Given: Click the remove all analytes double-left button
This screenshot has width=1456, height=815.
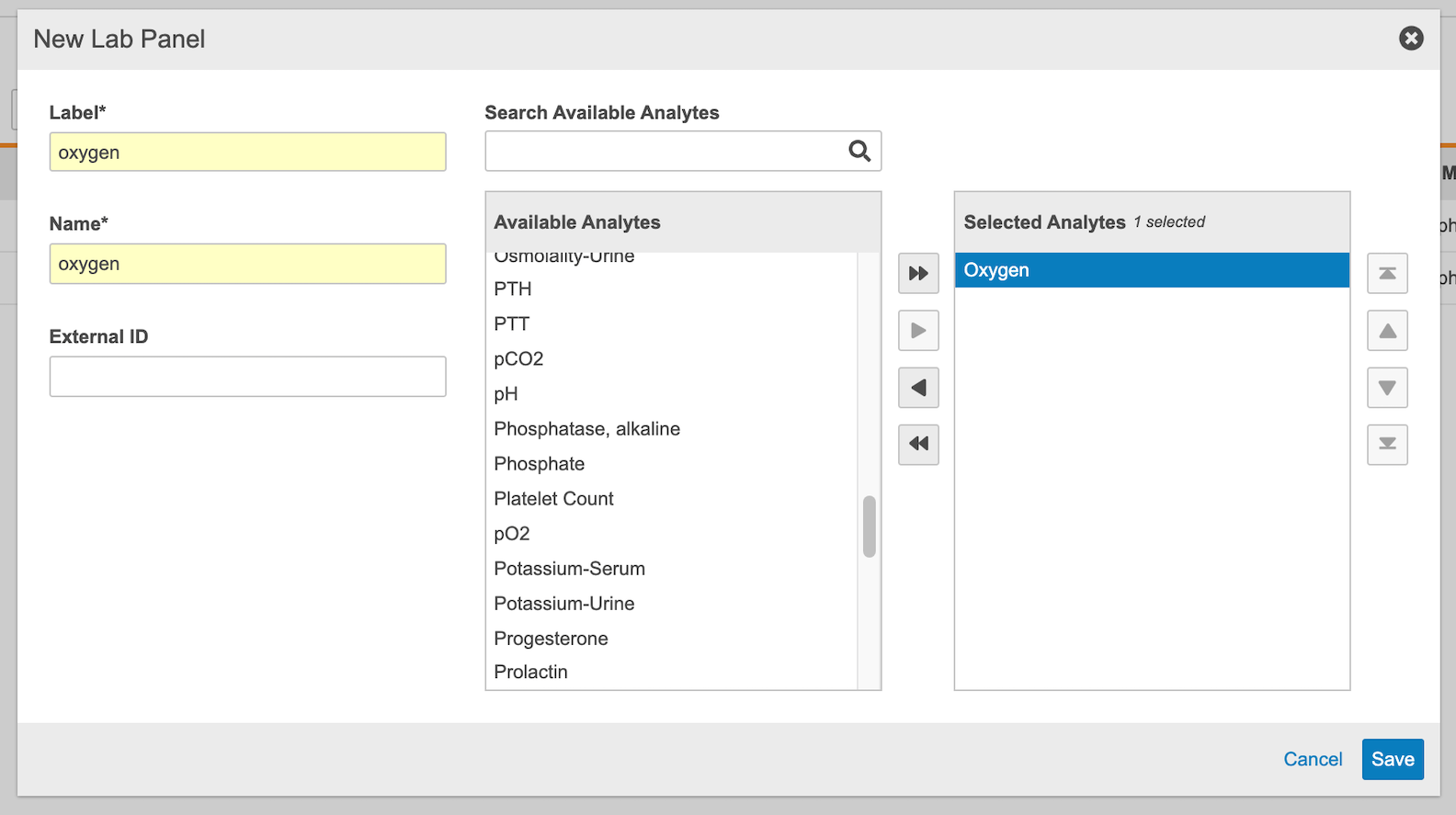Looking at the screenshot, I should 917,445.
